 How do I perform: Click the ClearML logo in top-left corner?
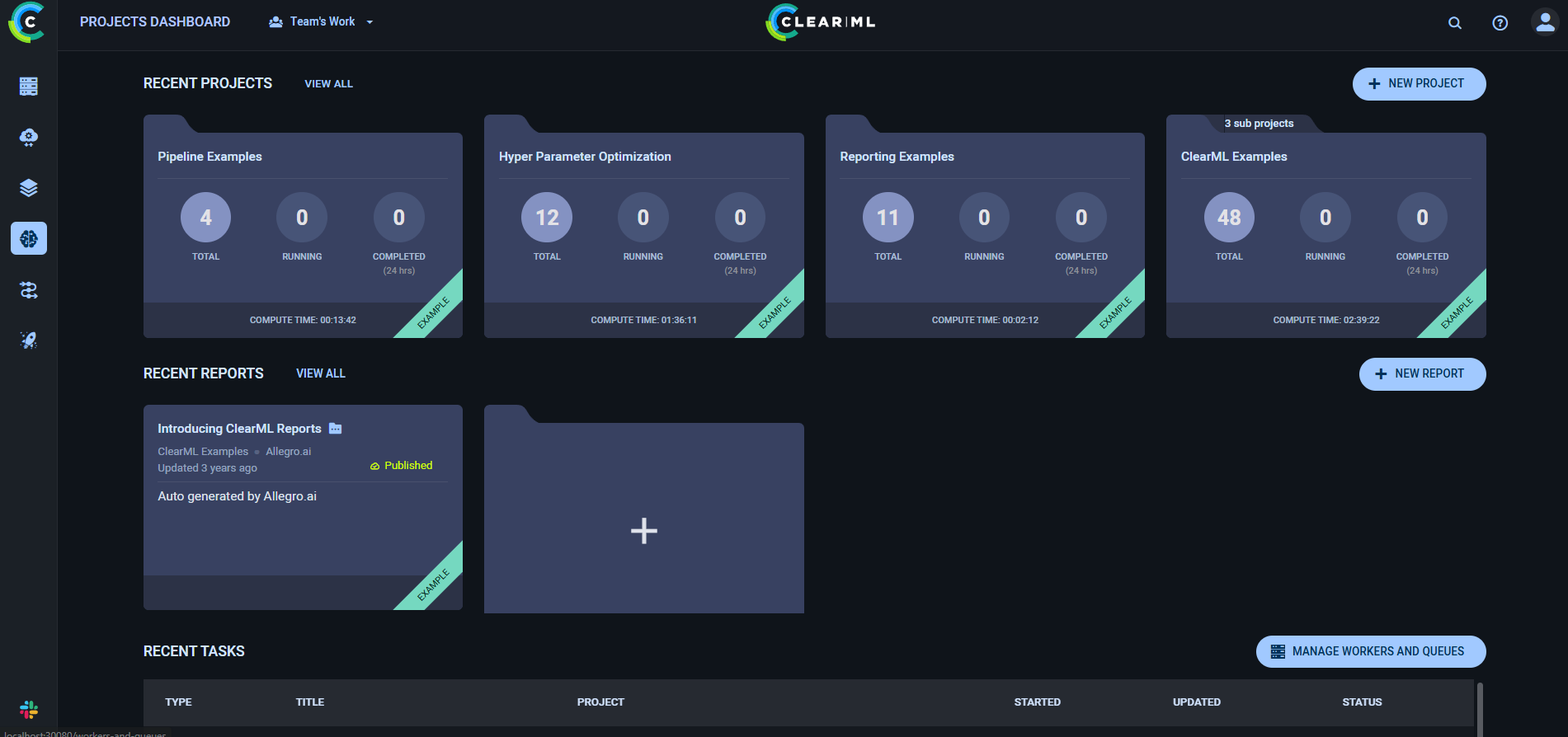click(x=26, y=22)
